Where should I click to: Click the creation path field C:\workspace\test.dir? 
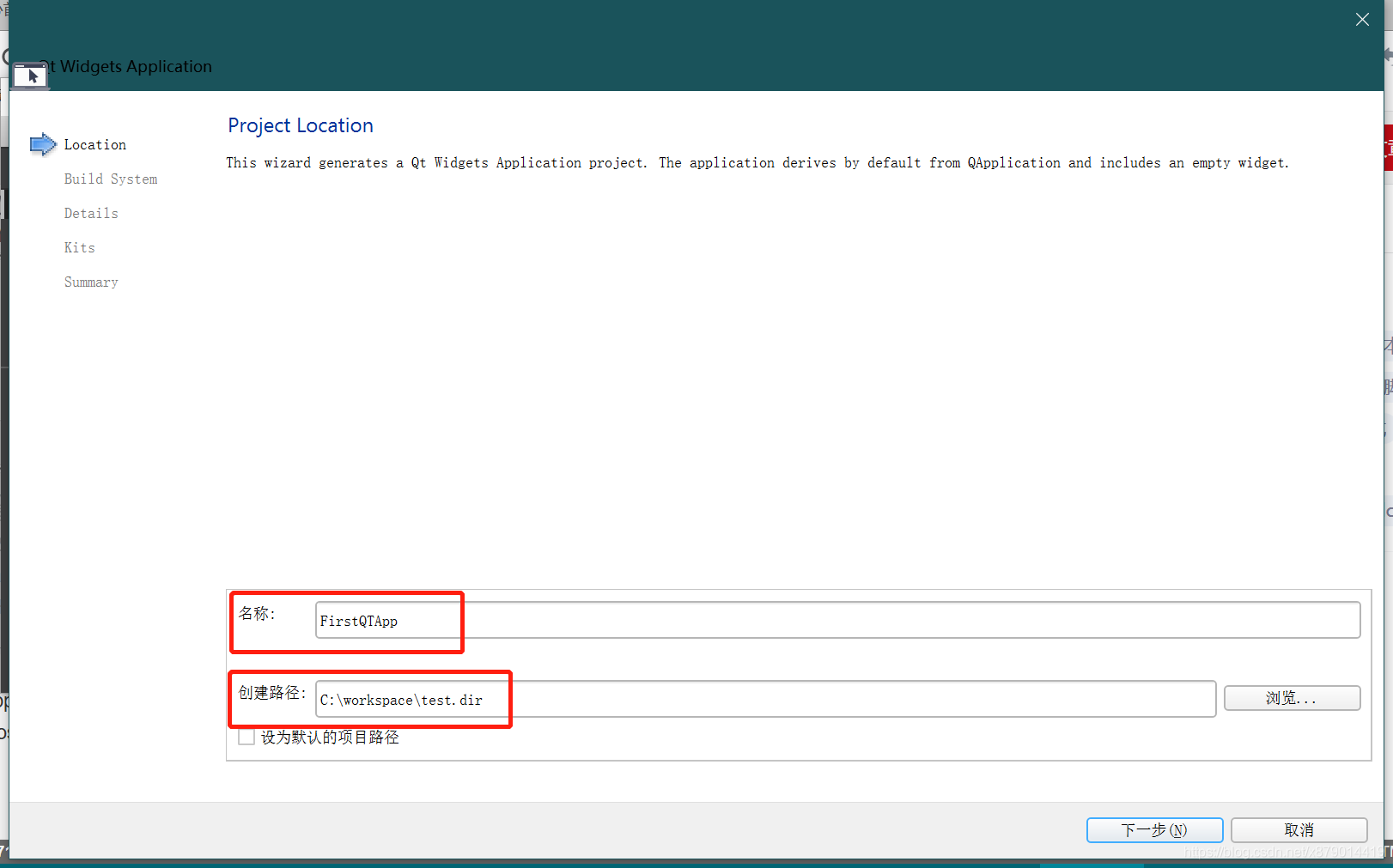tap(765, 699)
